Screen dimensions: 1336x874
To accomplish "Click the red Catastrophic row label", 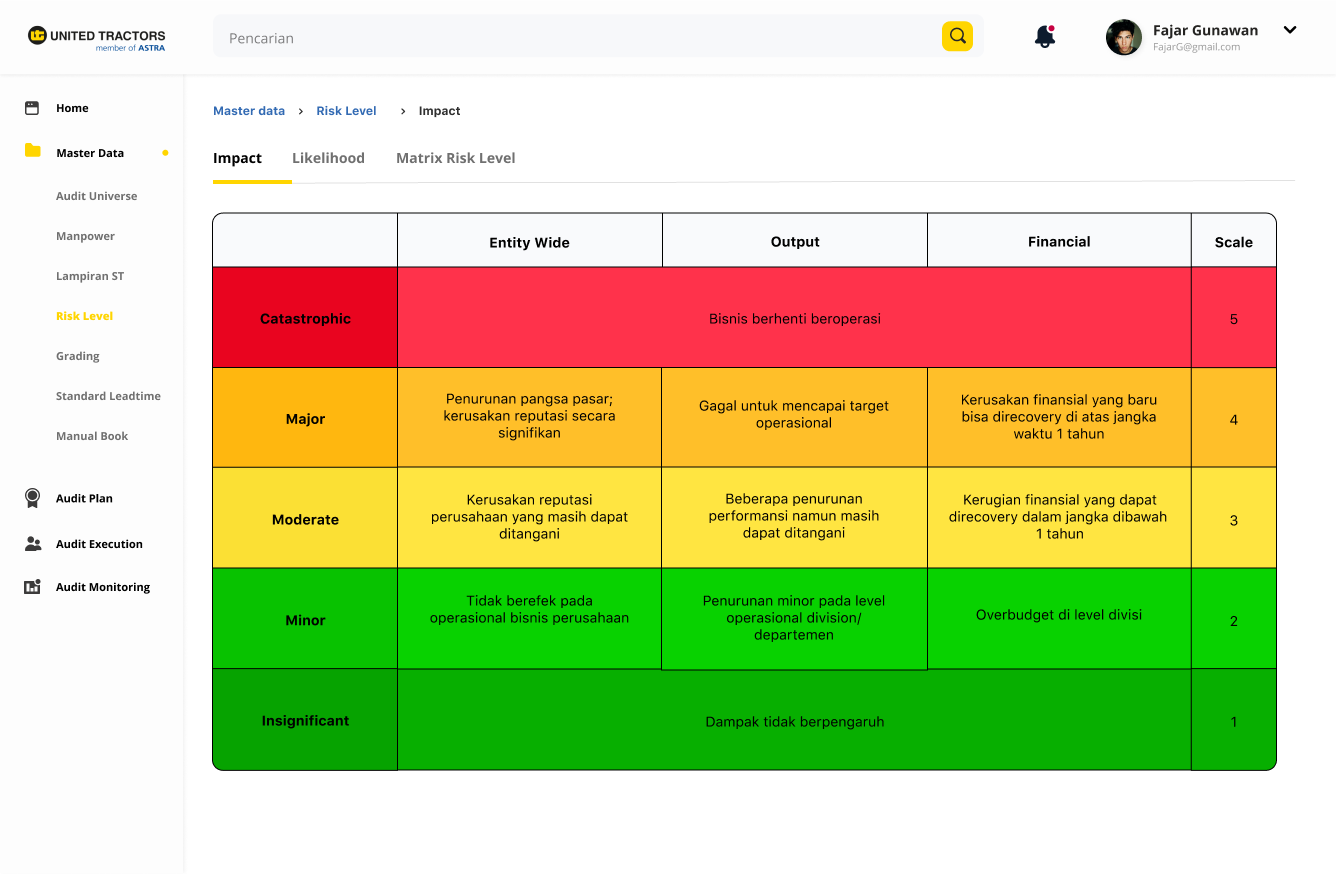I will tap(305, 319).
